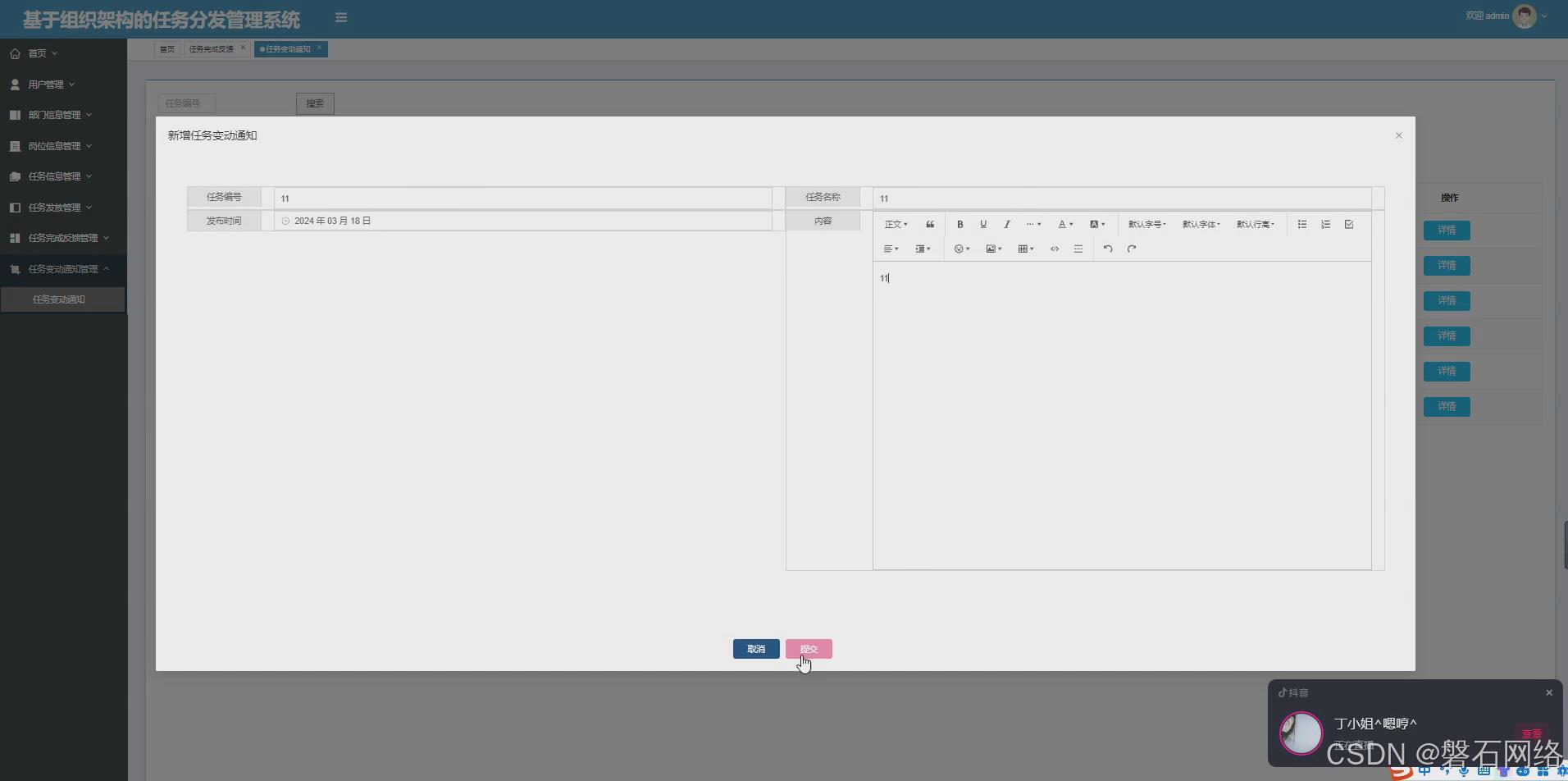Toggle bold formatting in the editor
The image size is (1568, 781).
(959, 224)
